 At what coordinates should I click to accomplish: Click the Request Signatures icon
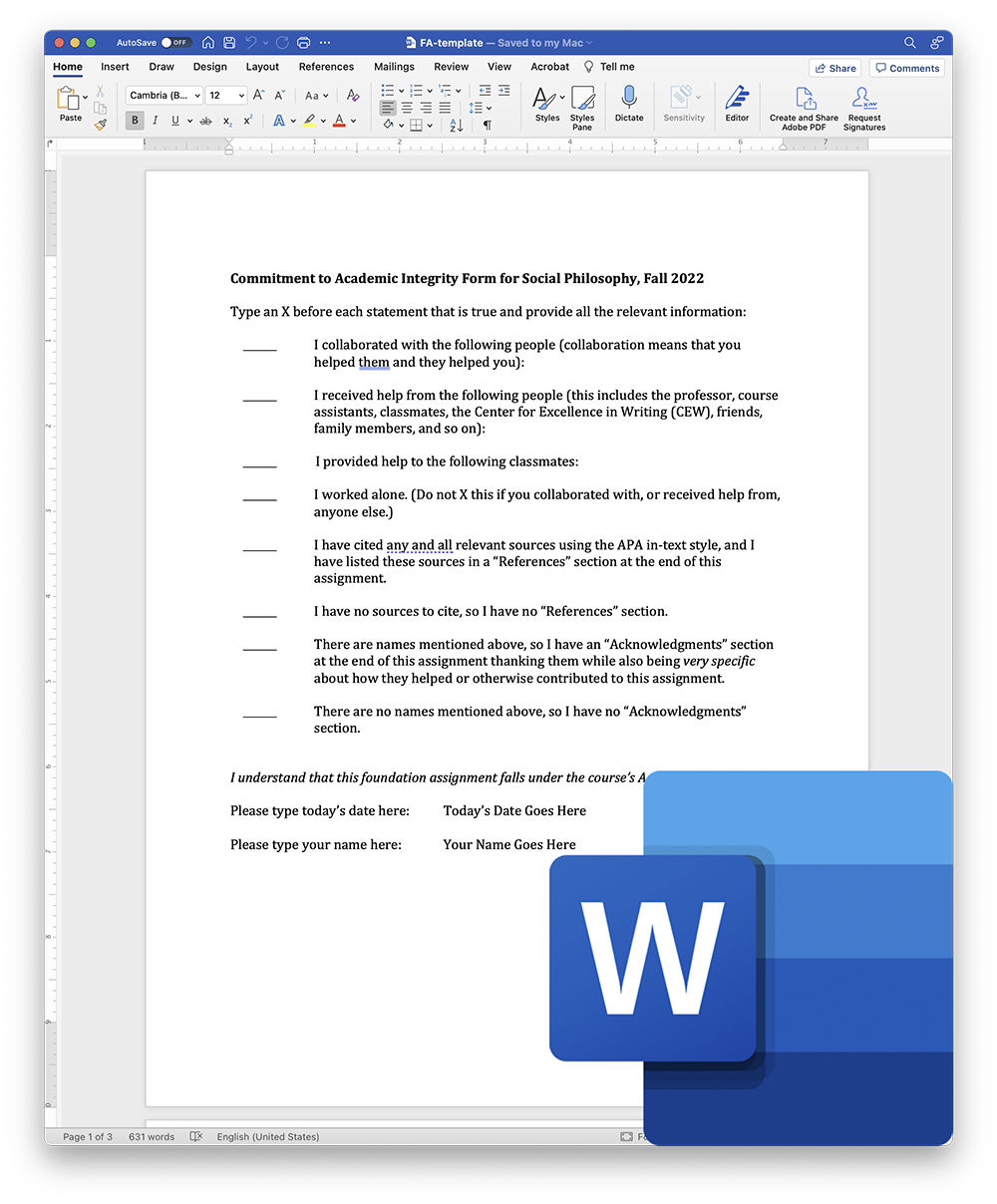863,100
